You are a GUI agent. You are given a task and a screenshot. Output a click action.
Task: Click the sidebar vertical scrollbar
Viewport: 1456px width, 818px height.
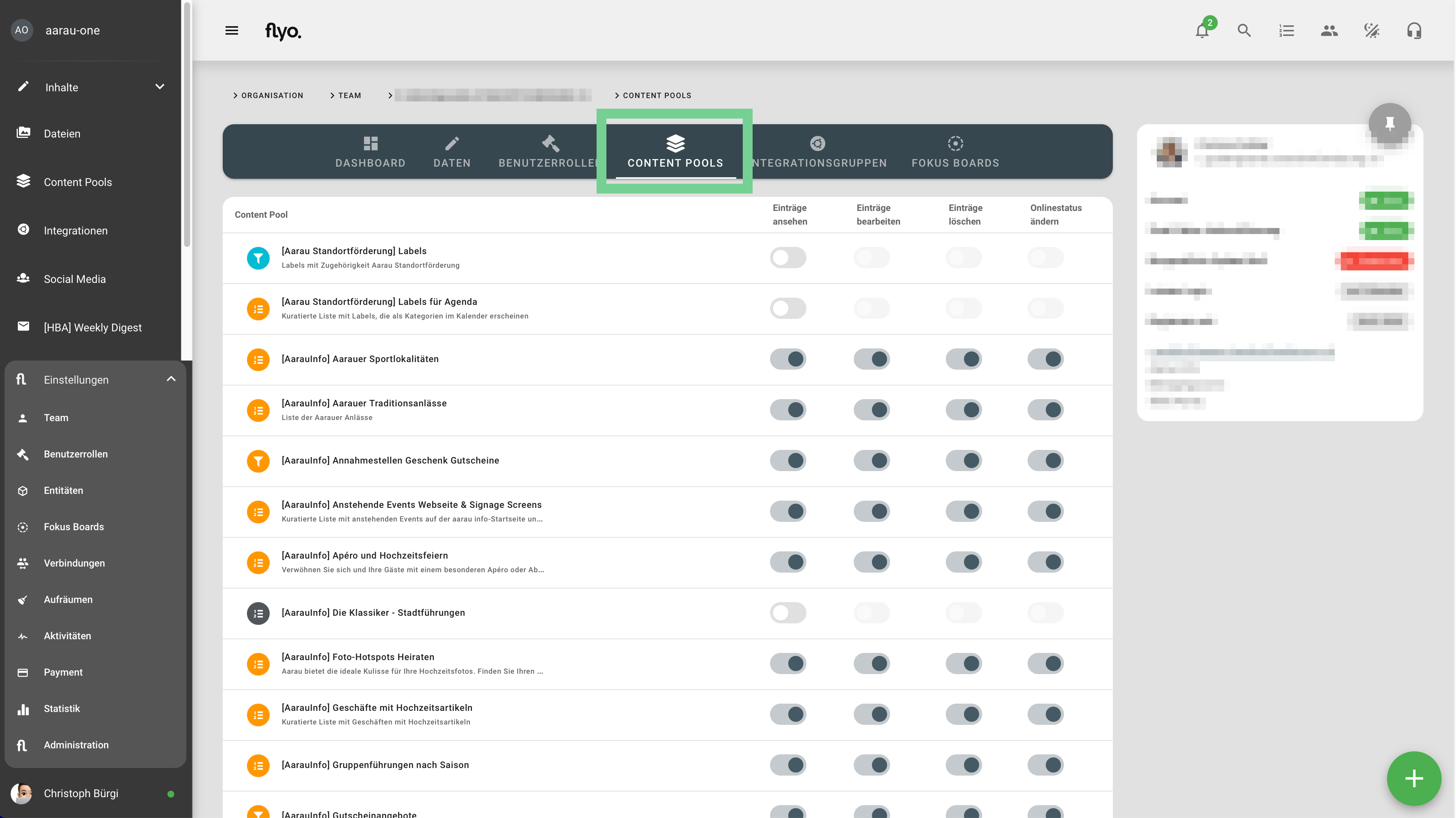187,124
